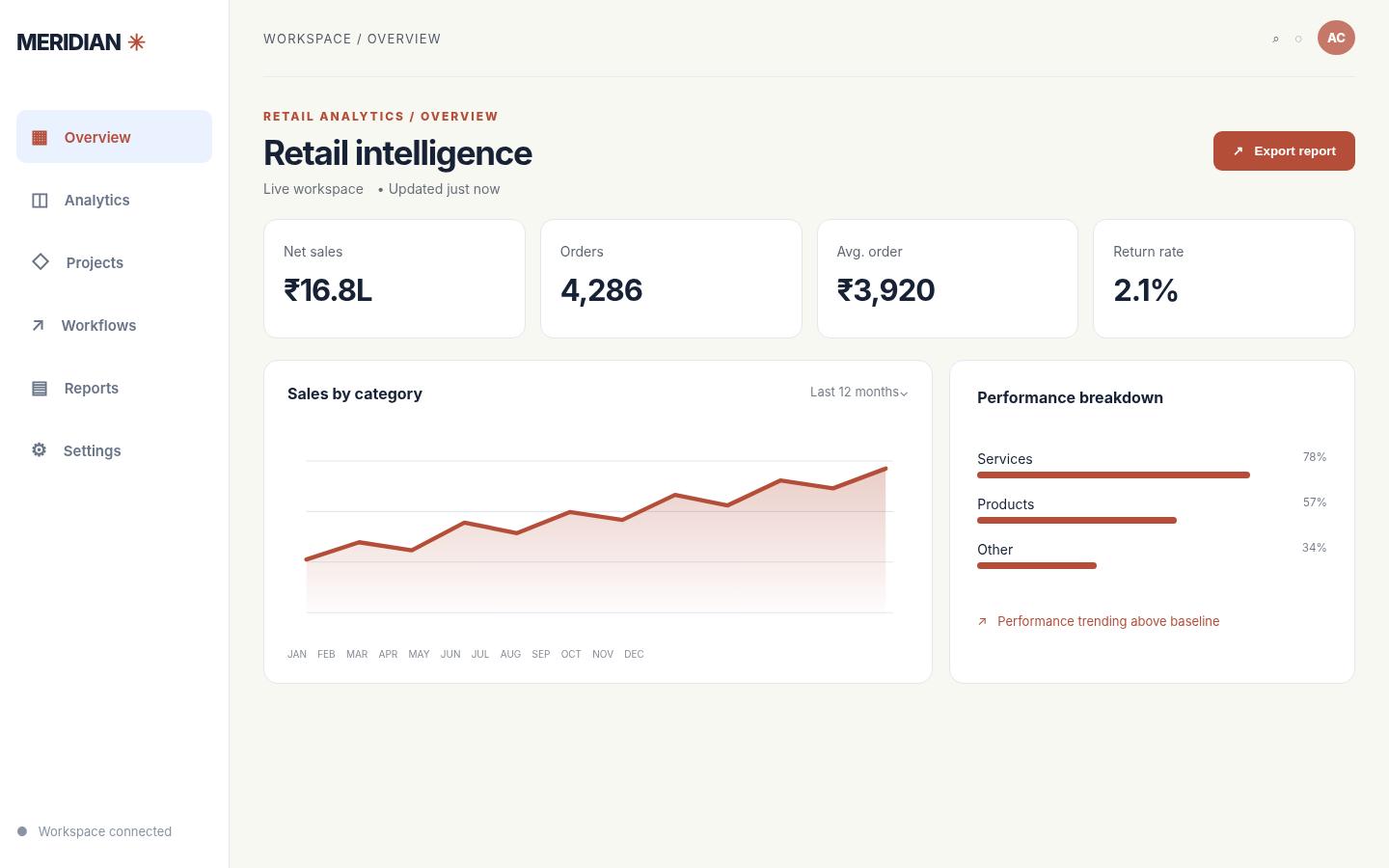
Task: Click the DEC label on chart axis
Action: point(634,654)
